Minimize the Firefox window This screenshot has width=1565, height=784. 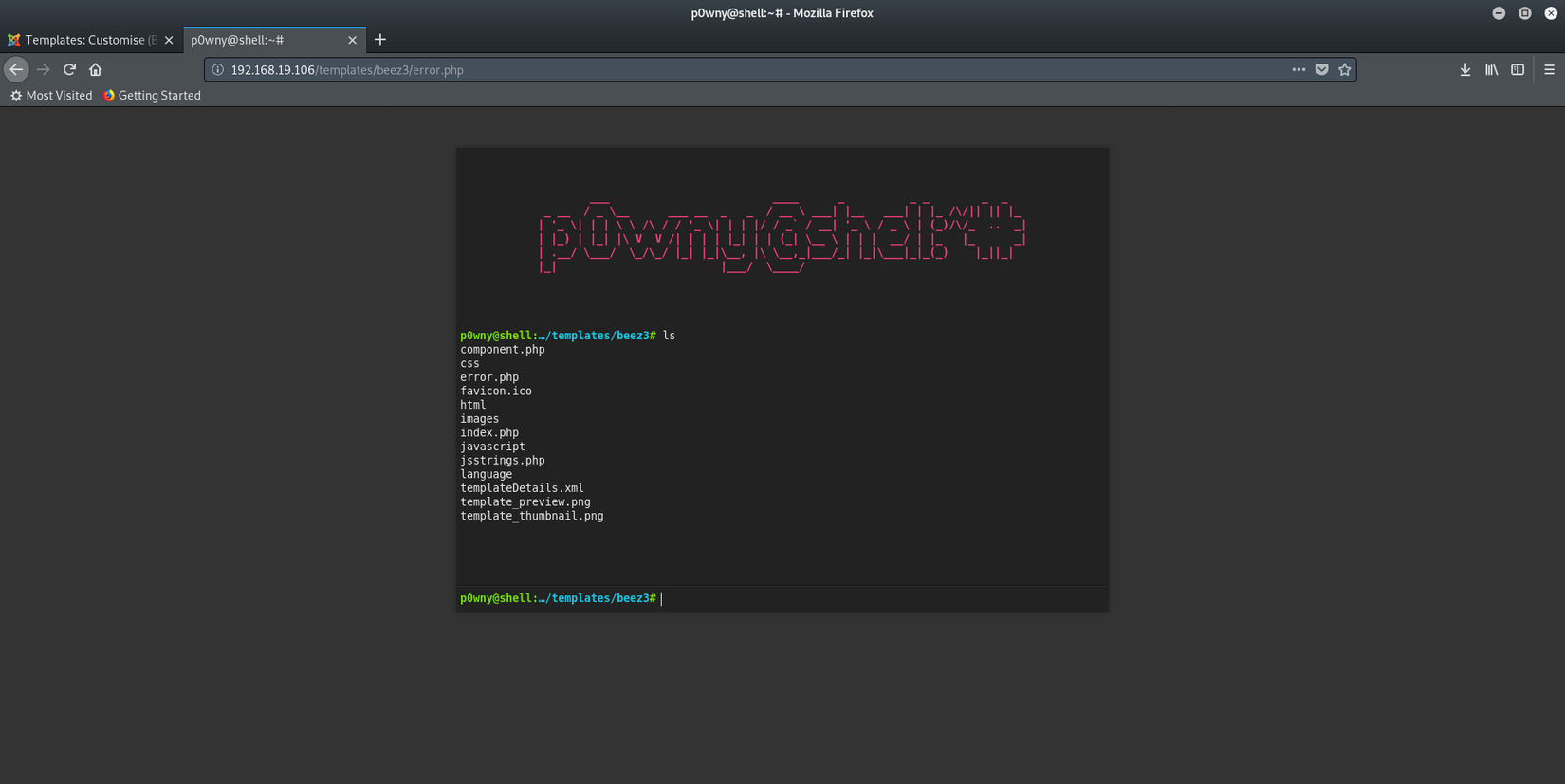[x=1499, y=13]
